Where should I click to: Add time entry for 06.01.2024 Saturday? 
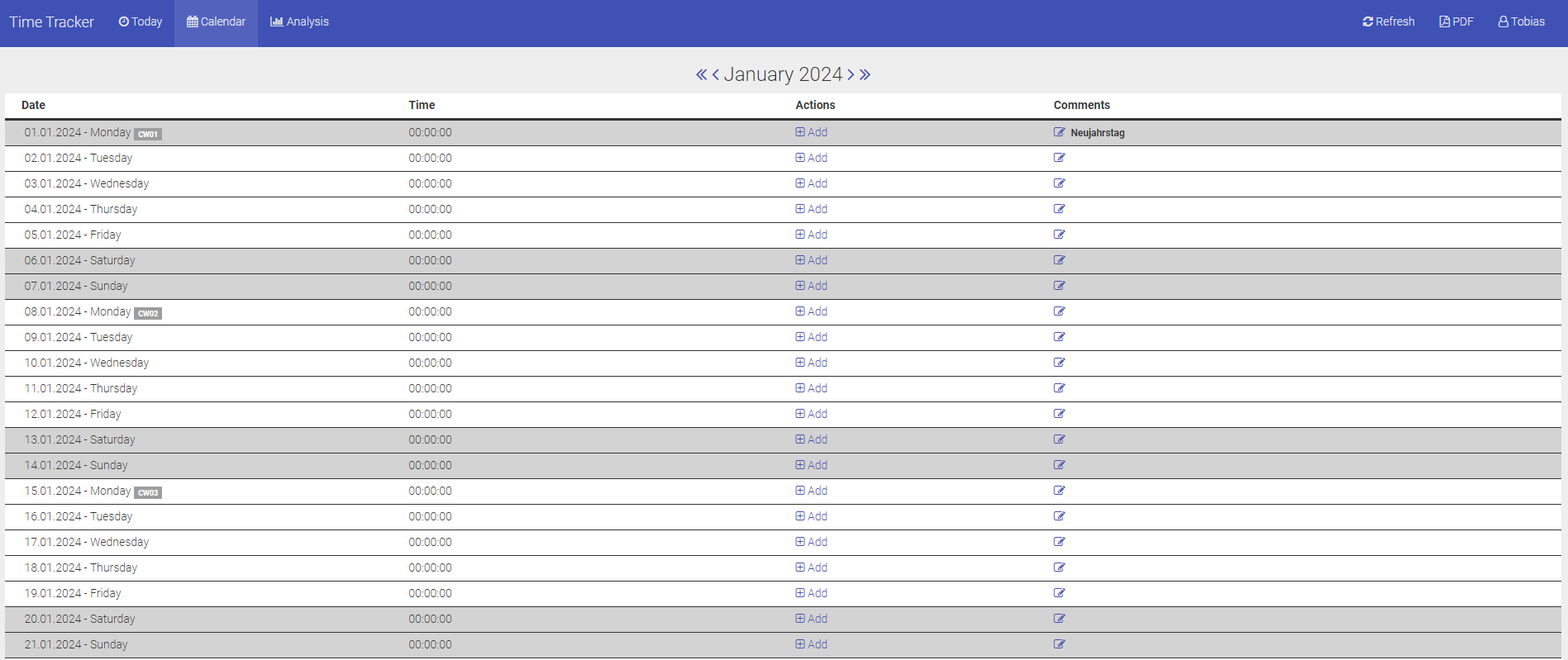pyautogui.click(x=812, y=260)
